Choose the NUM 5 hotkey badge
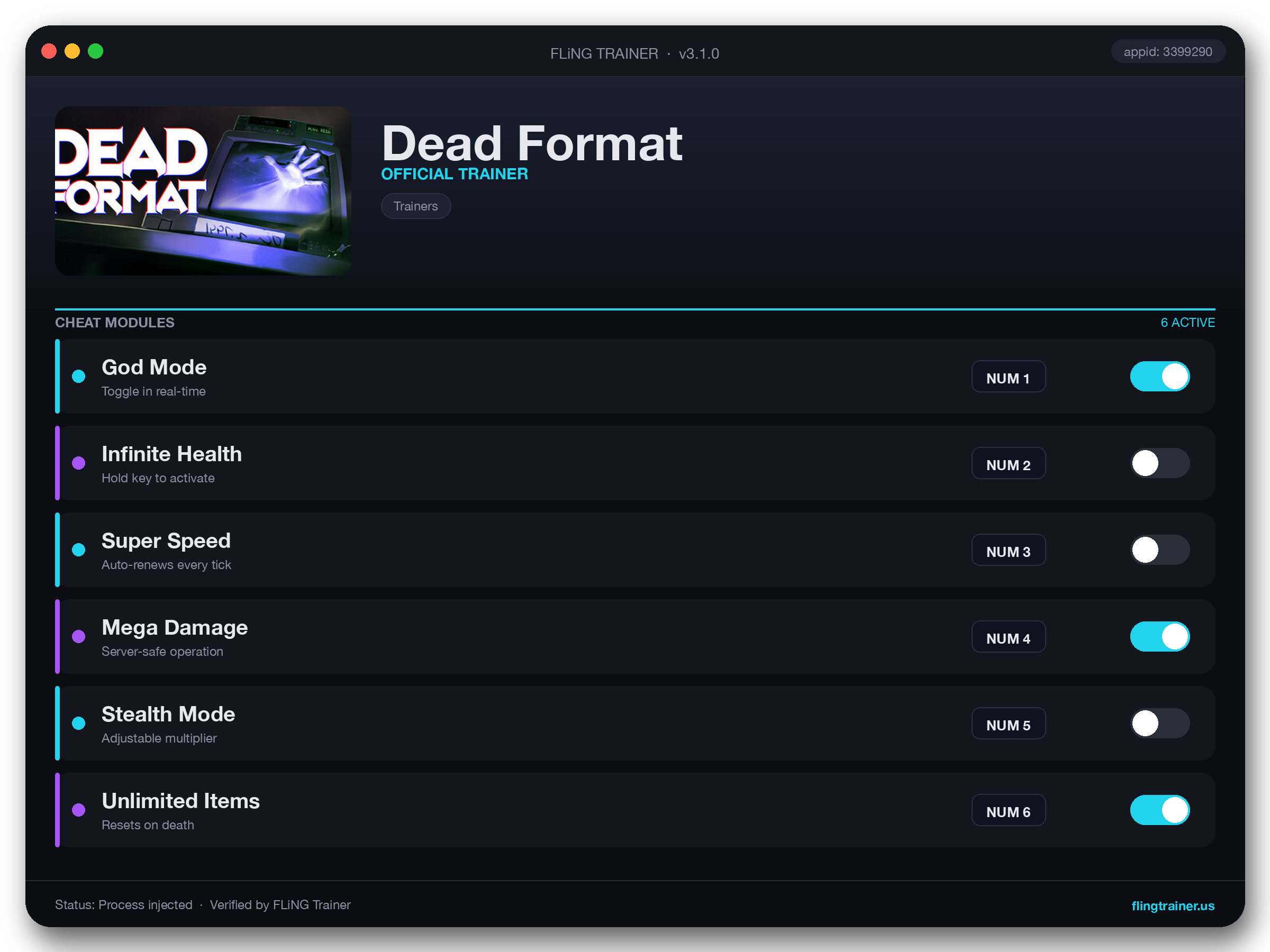Screen dimensions: 1270x952 1008,723
